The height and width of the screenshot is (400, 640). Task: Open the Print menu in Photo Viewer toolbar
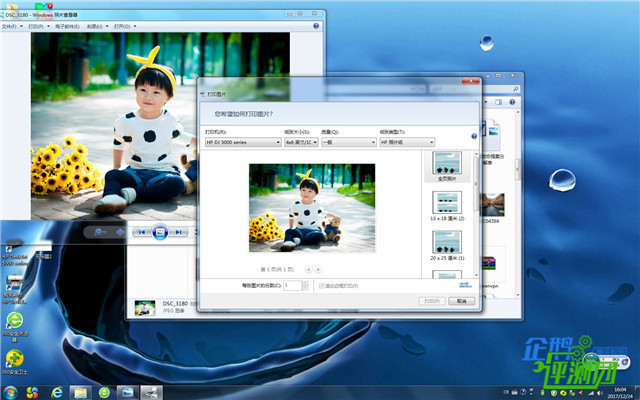click(38, 26)
